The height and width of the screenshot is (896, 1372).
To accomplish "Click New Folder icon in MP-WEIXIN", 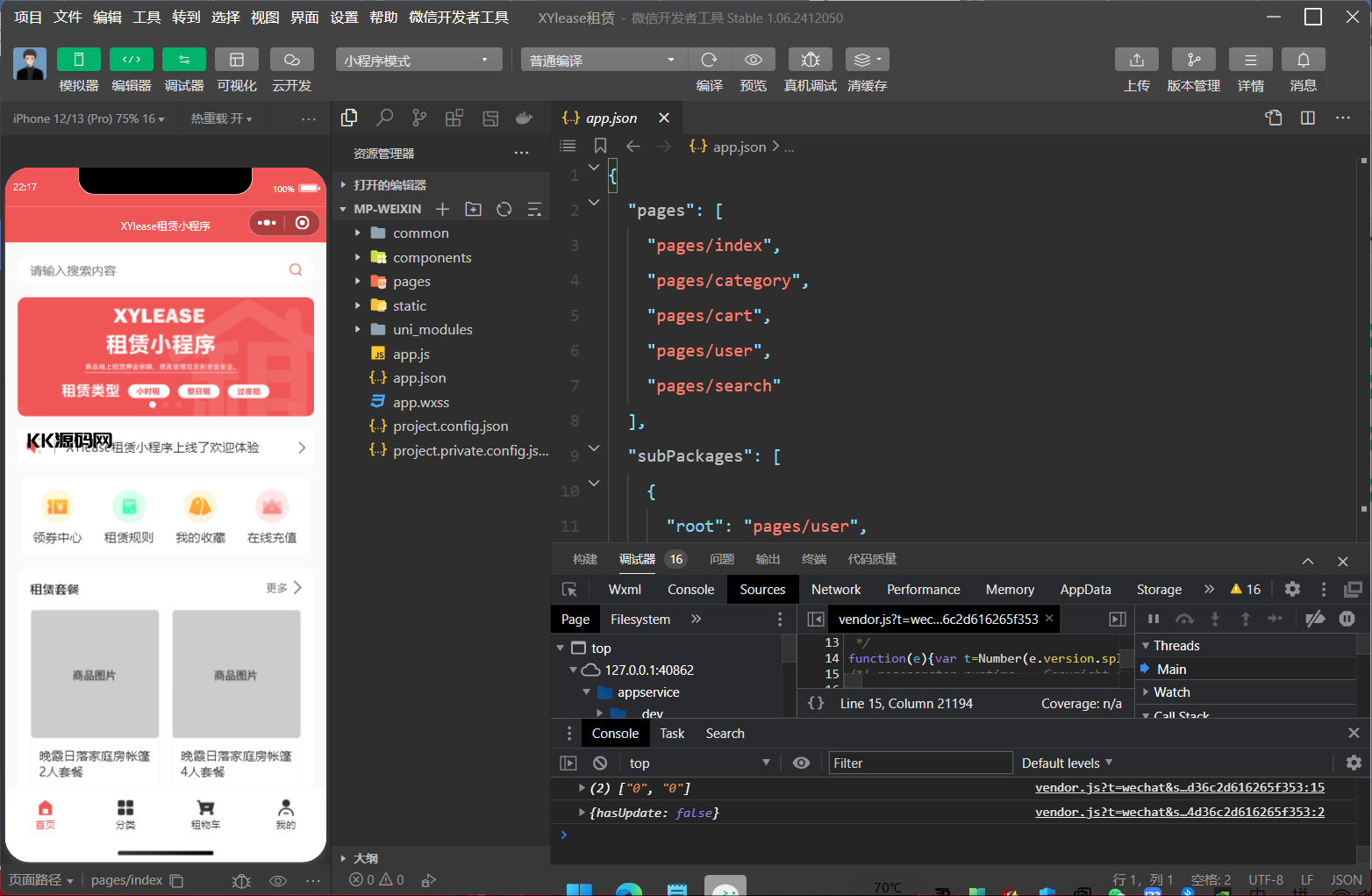I will 474,209.
